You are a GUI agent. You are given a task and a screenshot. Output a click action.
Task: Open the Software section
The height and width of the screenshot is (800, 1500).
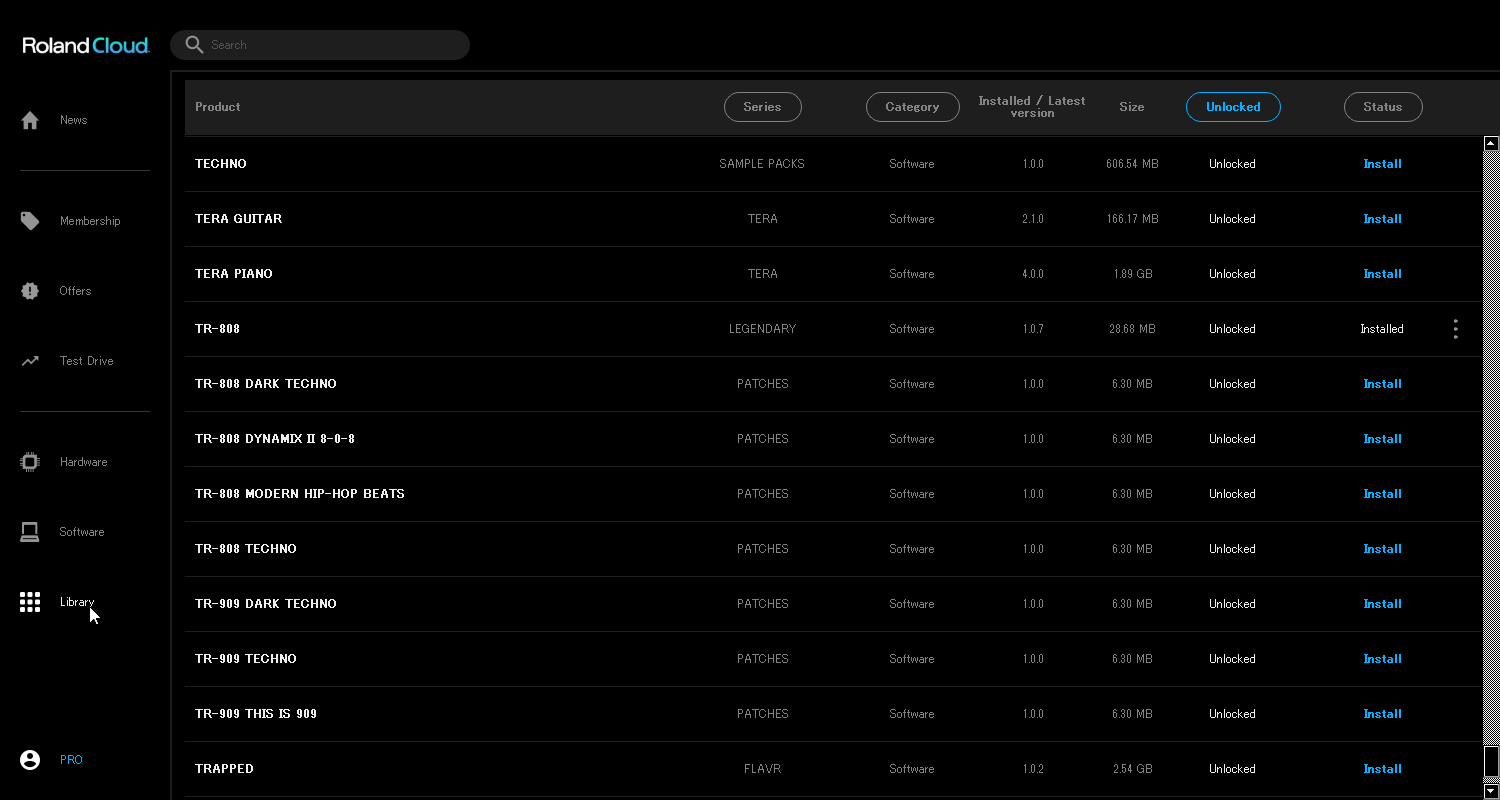[x=82, y=532]
